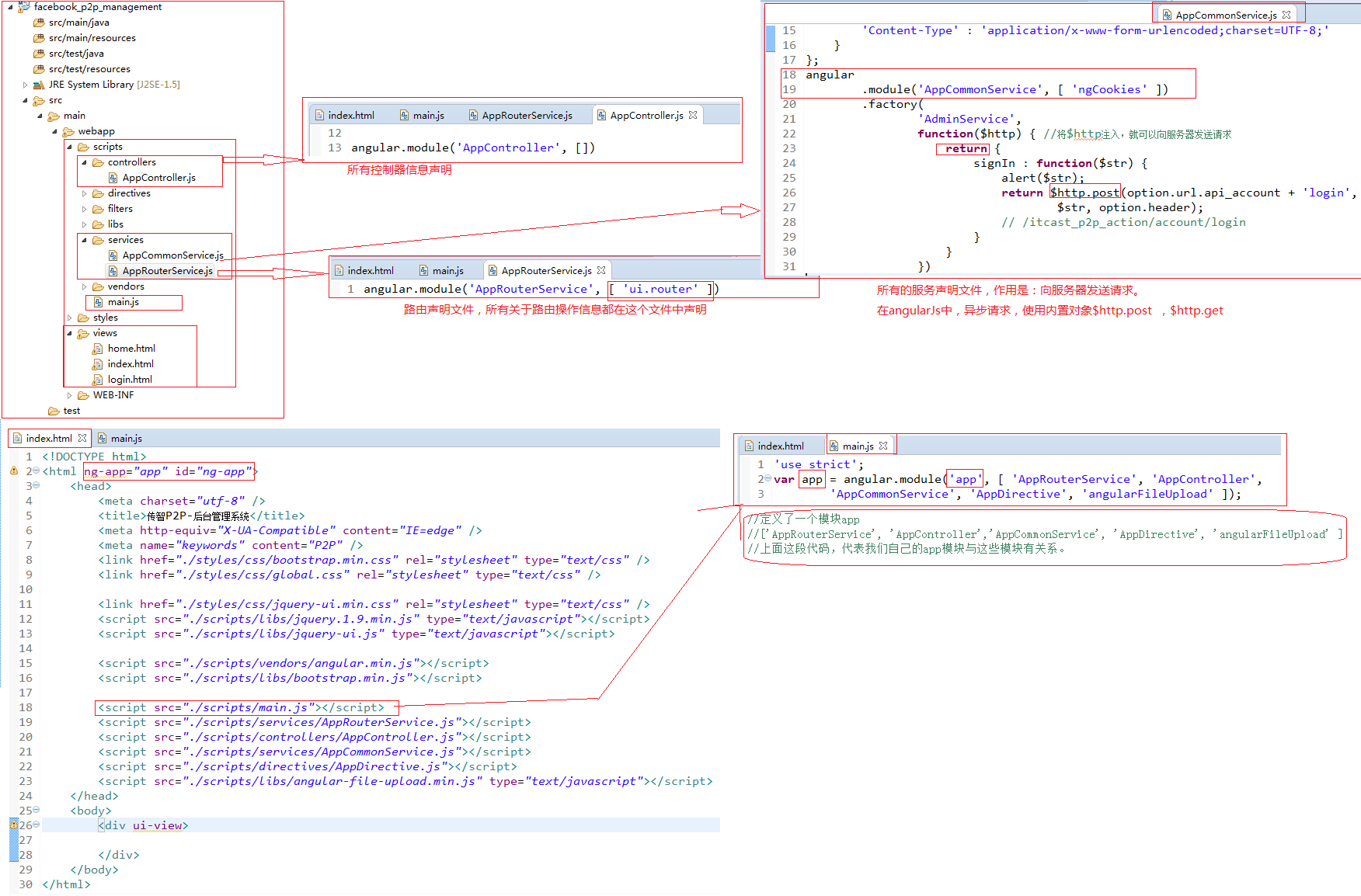Click the project icon of facebook_p2p_management

coord(24,7)
